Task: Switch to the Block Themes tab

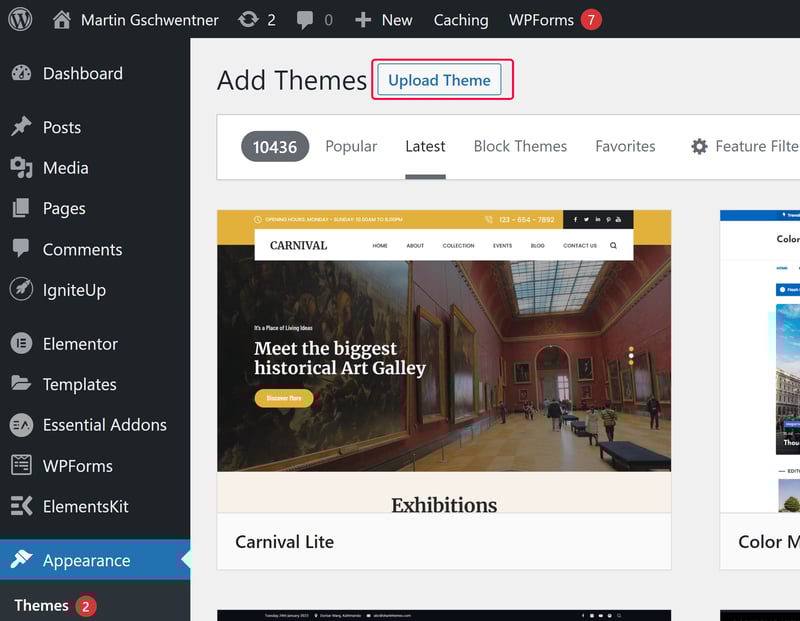Action: coord(520,146)
